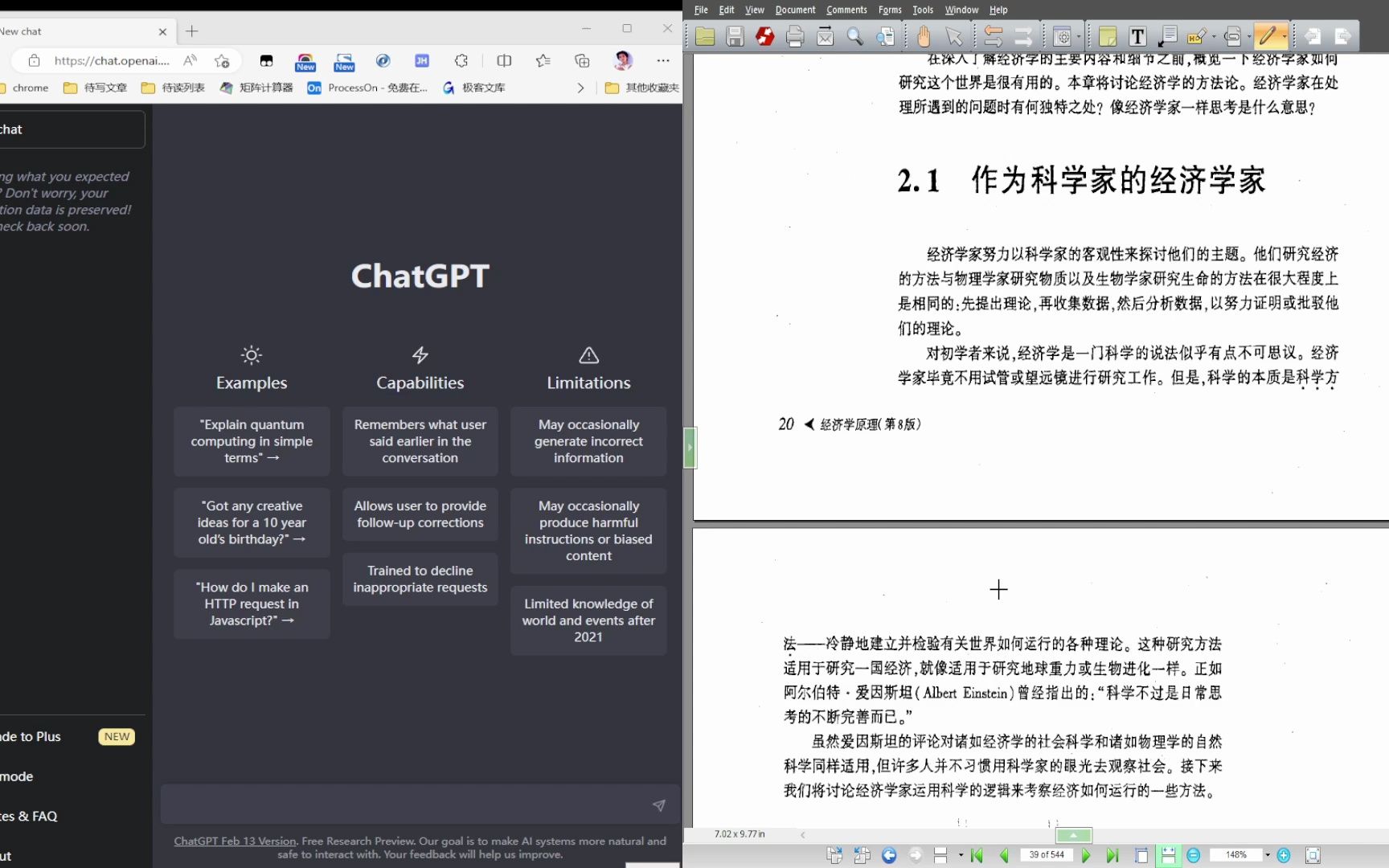Click the HTTP request in Javascript example
This screenshot has height=868, width=1389.
[x=252, y=604]
